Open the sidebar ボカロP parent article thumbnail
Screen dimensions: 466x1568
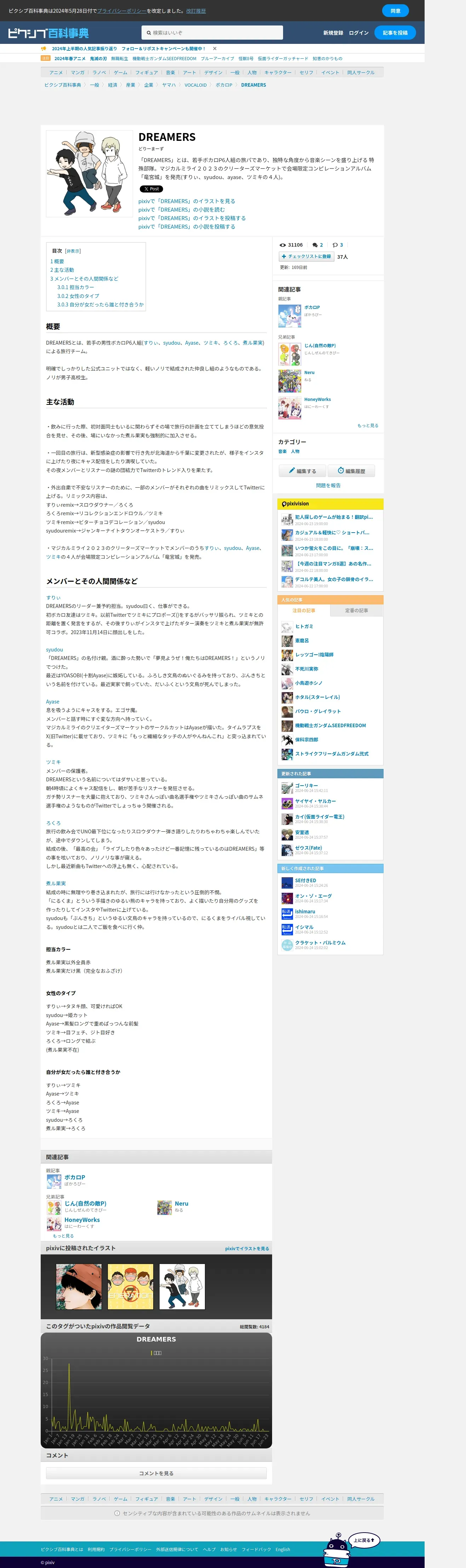(289, 316)
